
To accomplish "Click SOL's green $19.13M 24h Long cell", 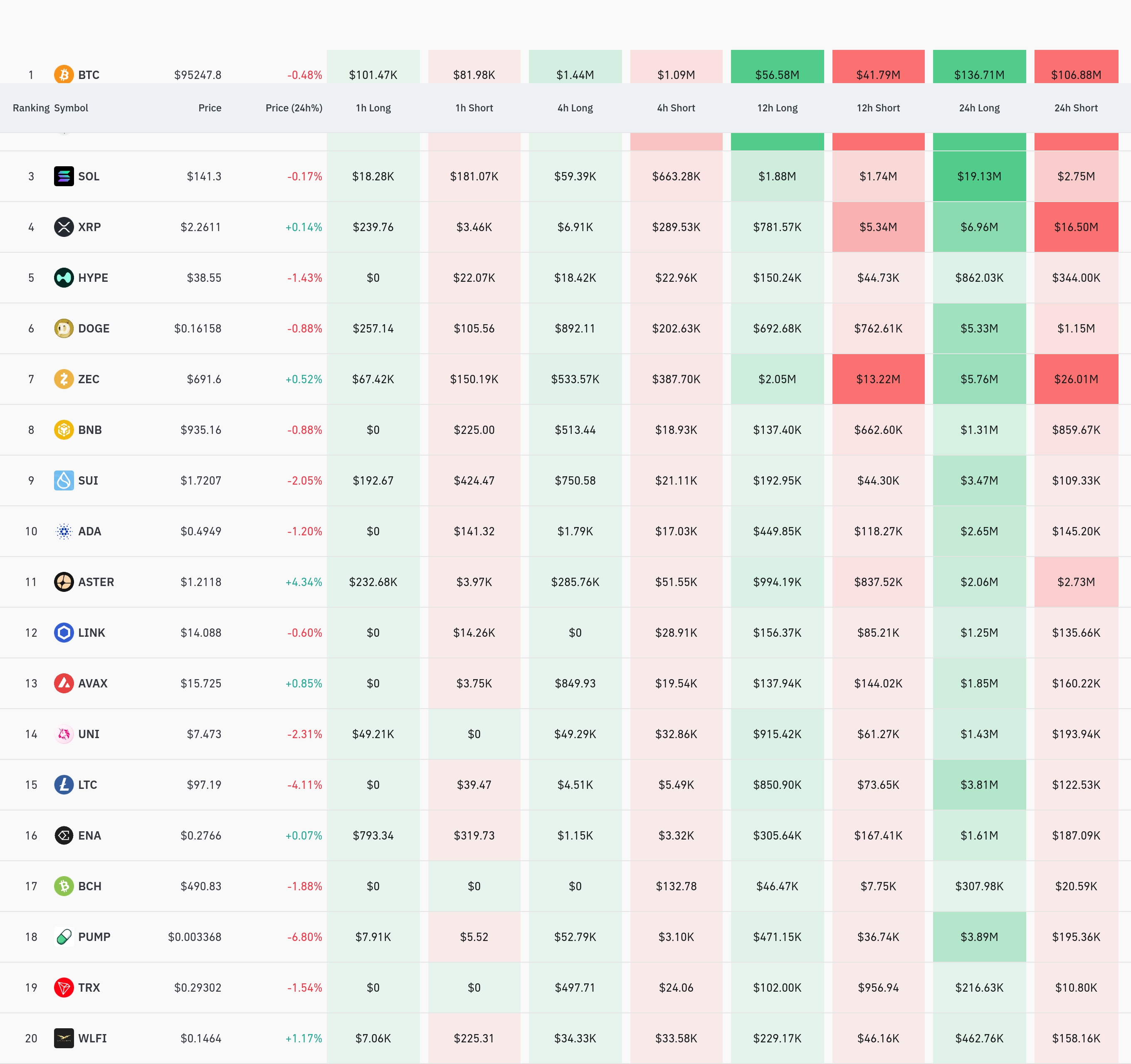I will pyautogui.click(x=979, y=176).
